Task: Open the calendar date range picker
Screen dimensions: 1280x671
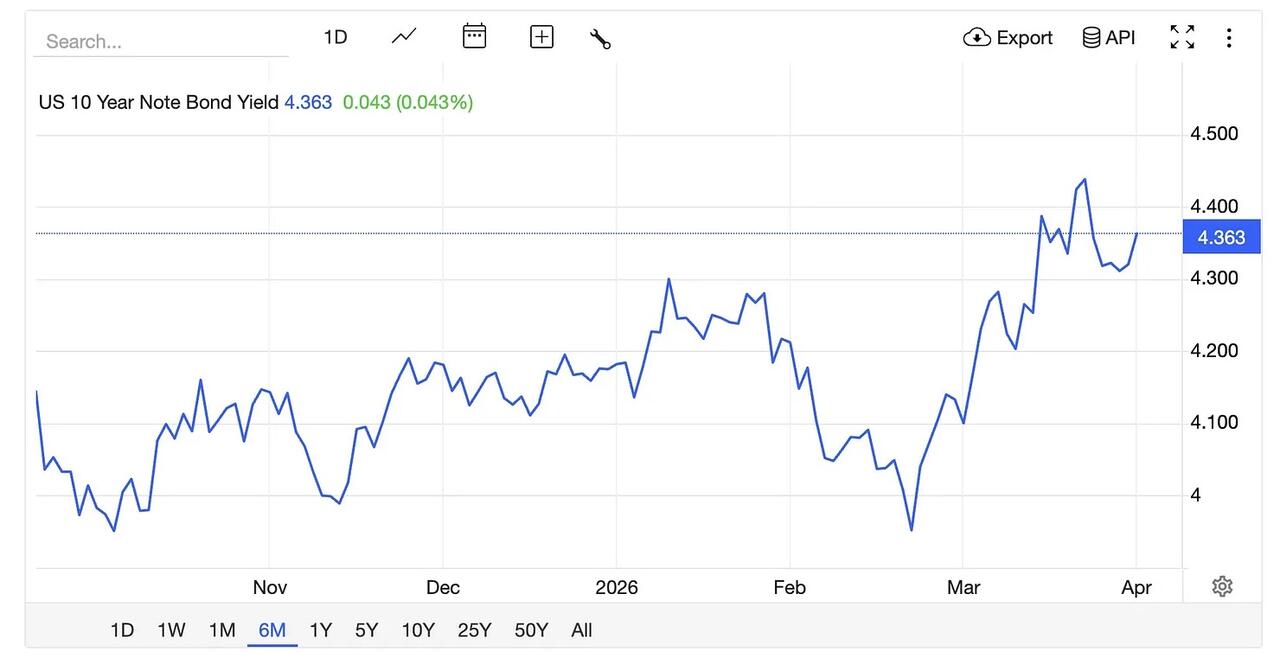Action: click(x=474, y=37)
